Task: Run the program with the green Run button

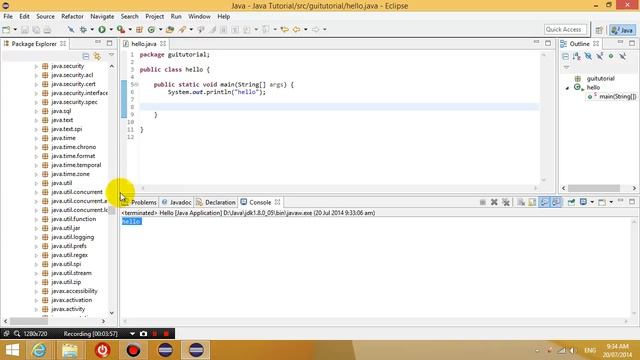Action: coord(102,29)
